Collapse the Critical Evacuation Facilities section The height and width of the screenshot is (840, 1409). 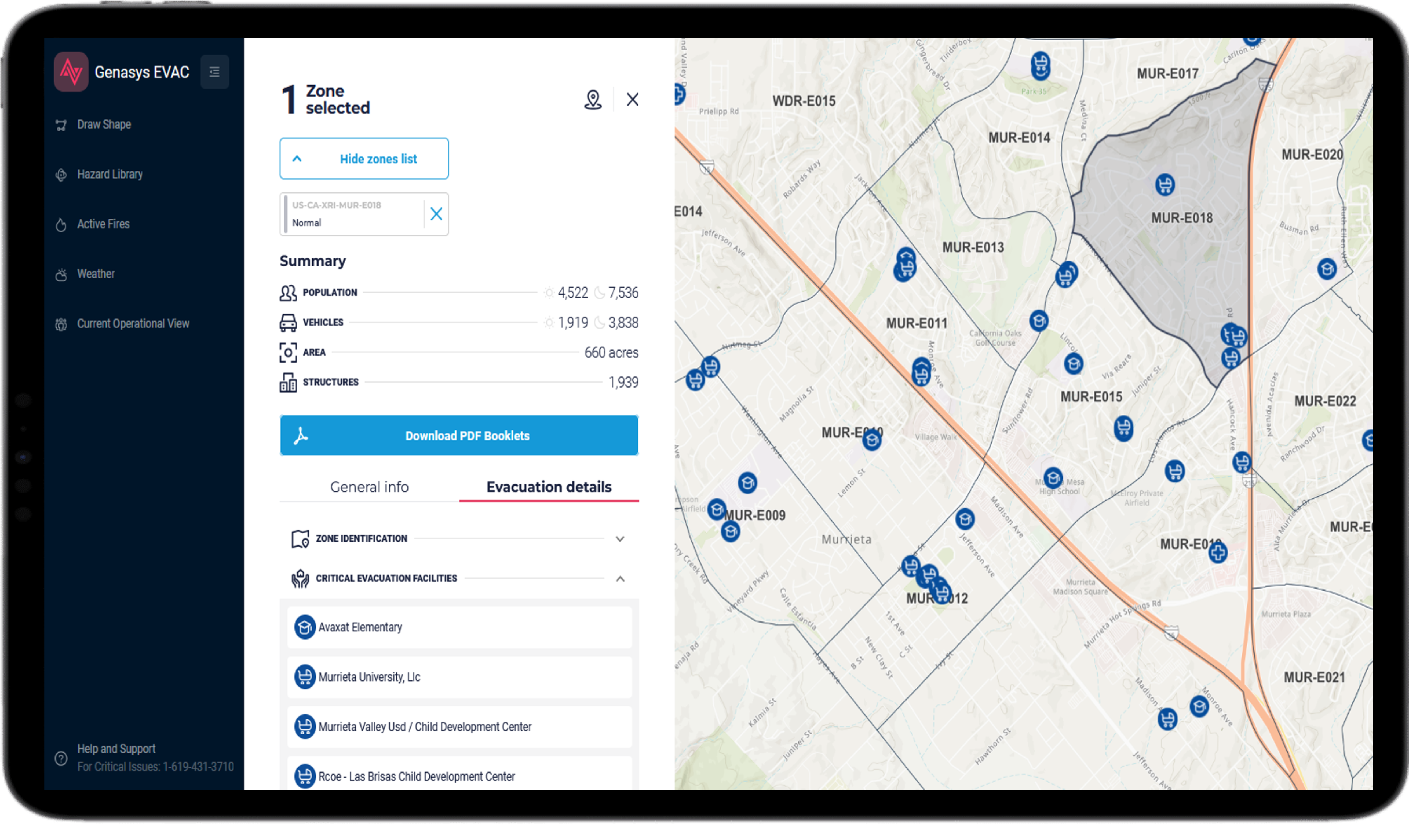[x=620, y=578]
